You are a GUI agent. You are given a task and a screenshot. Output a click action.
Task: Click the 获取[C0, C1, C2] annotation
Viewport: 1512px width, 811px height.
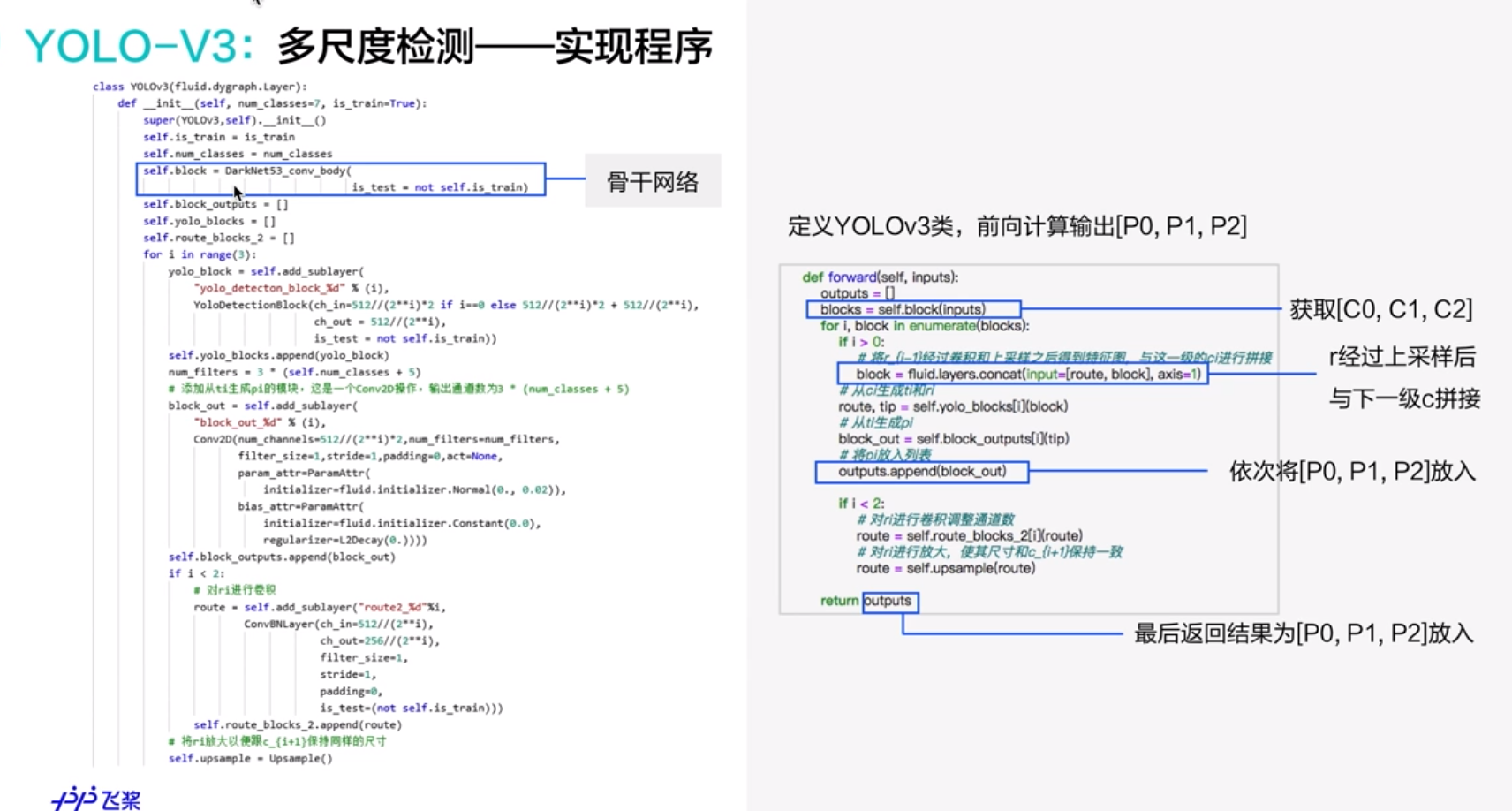1380,309
